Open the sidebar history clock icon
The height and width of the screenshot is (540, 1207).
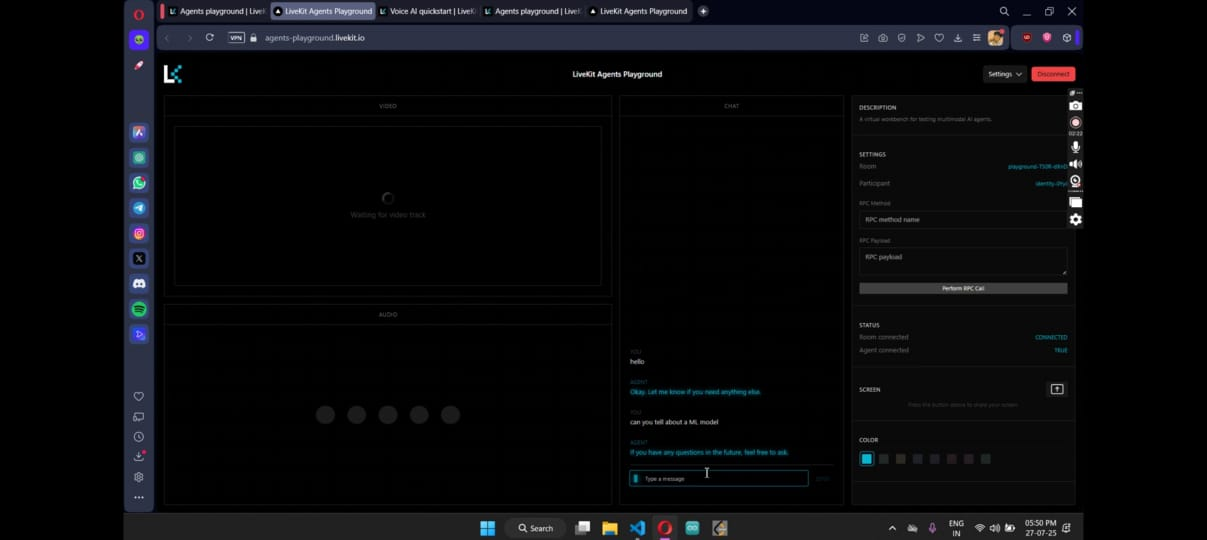pyautogui.click(x=139, y=437)
